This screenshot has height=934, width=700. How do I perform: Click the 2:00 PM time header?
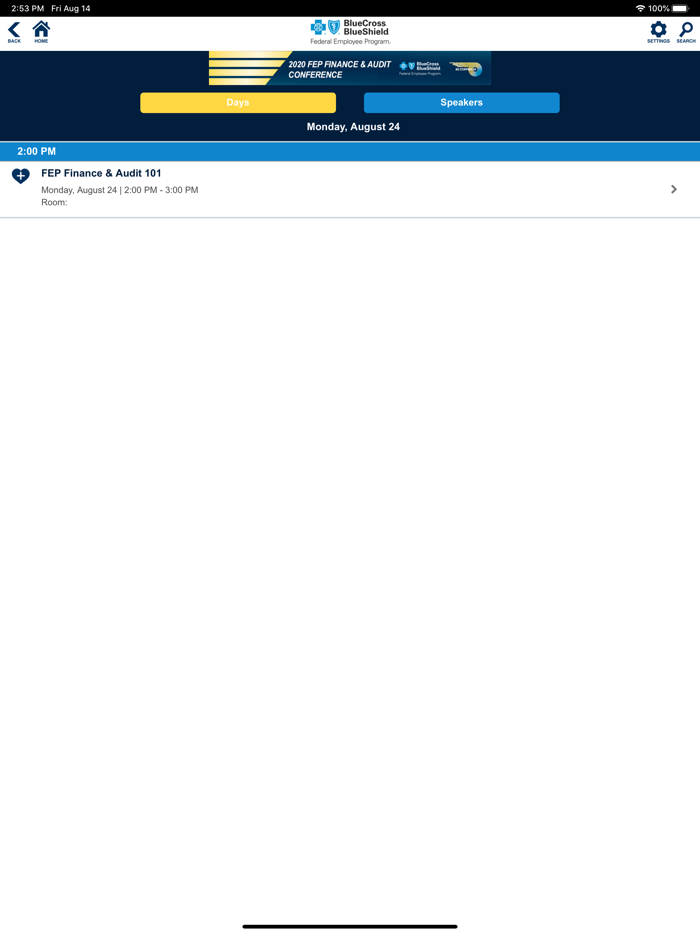[x=350, y=151]
